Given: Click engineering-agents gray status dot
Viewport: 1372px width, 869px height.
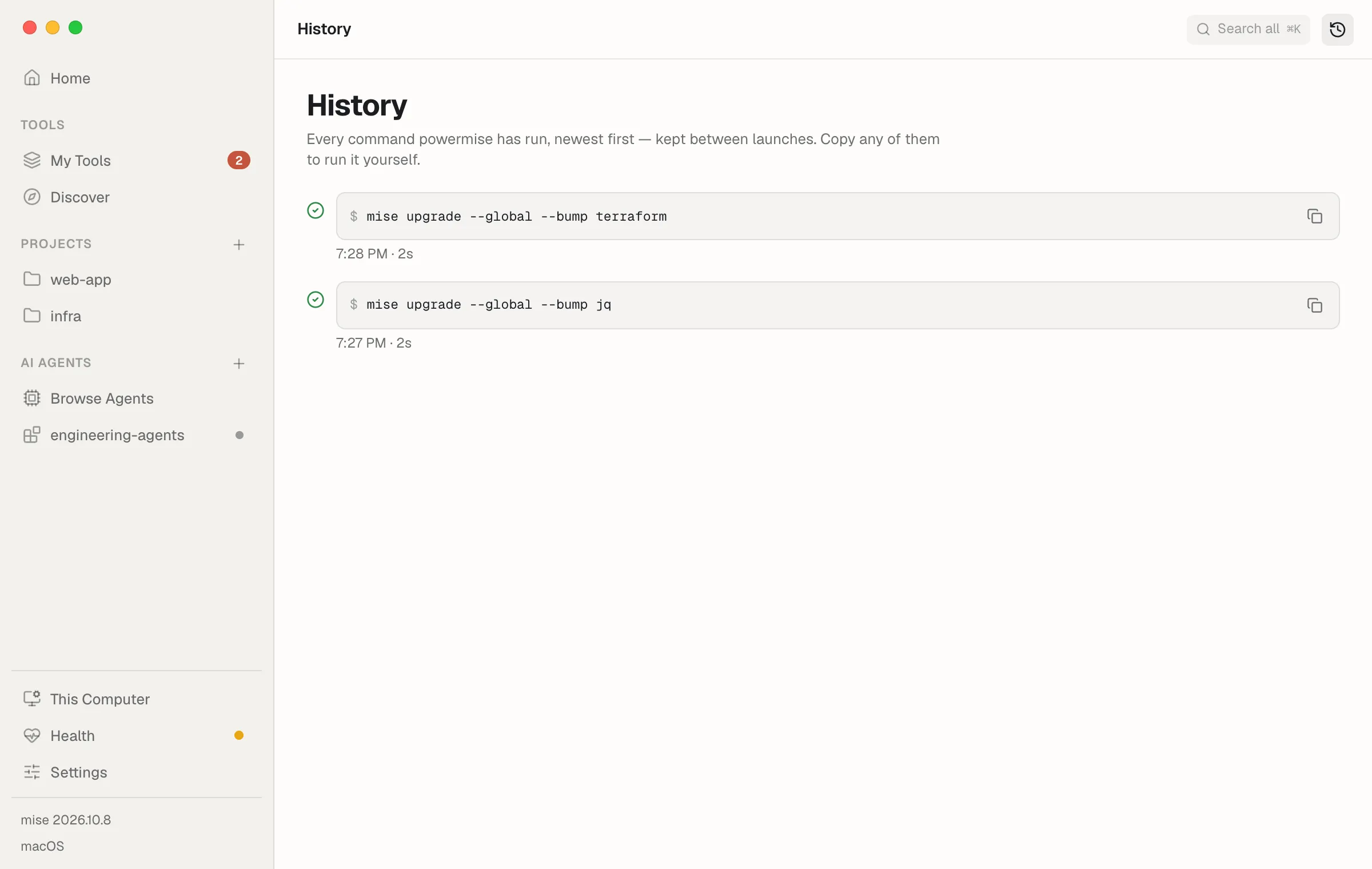Looking at the screenshot, I should 240,435.
